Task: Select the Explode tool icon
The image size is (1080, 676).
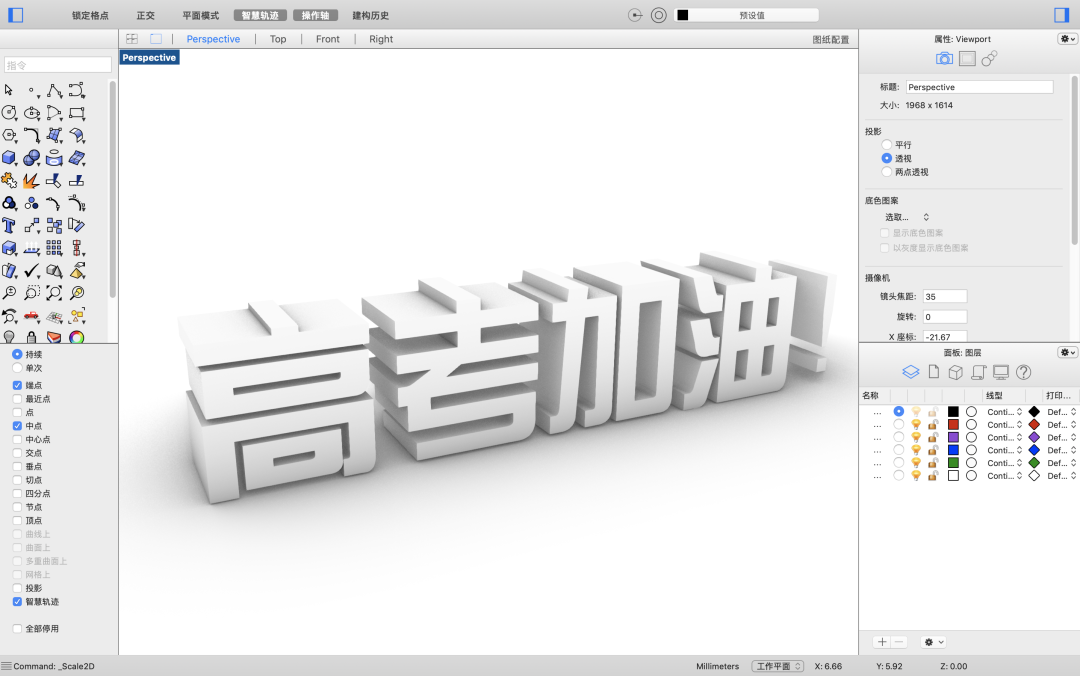Action: click(31, 181)
